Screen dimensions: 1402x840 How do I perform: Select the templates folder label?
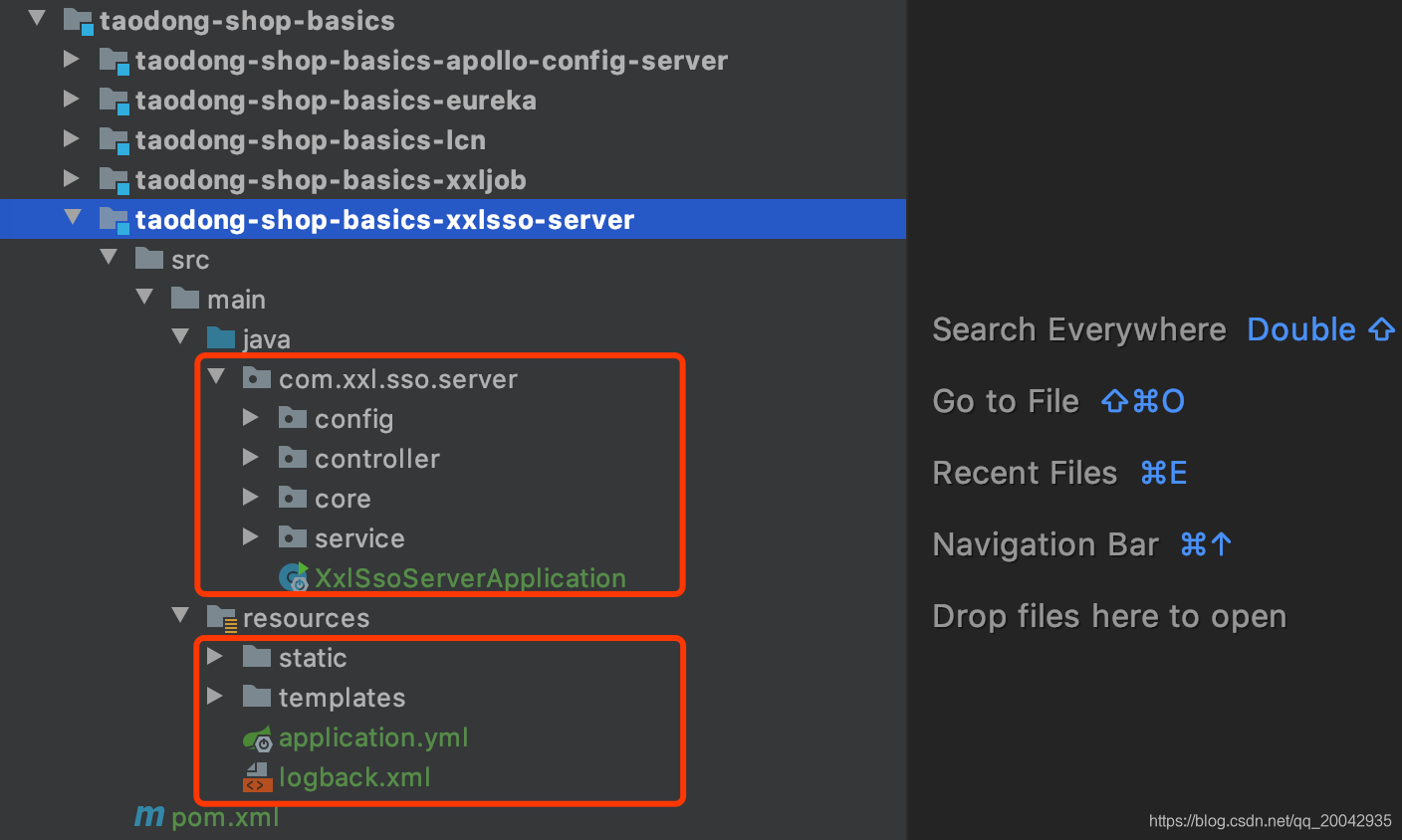click(342, 699)
